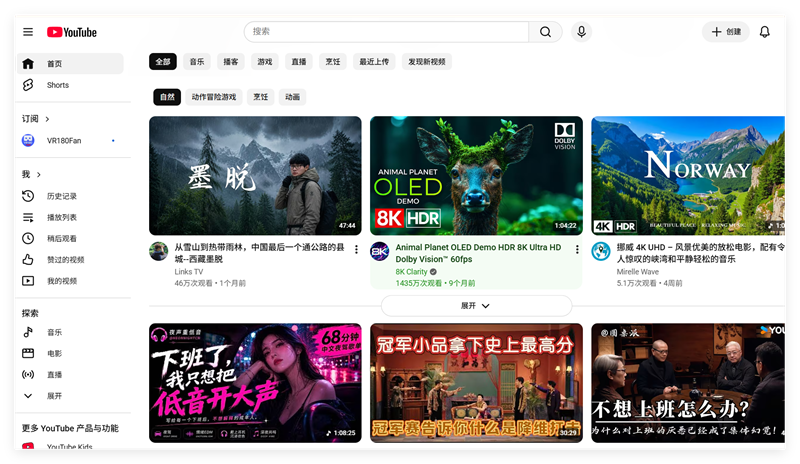Open the 8K Clarity channel link
This screenshot has width=800, height=464.
point(411,272)
